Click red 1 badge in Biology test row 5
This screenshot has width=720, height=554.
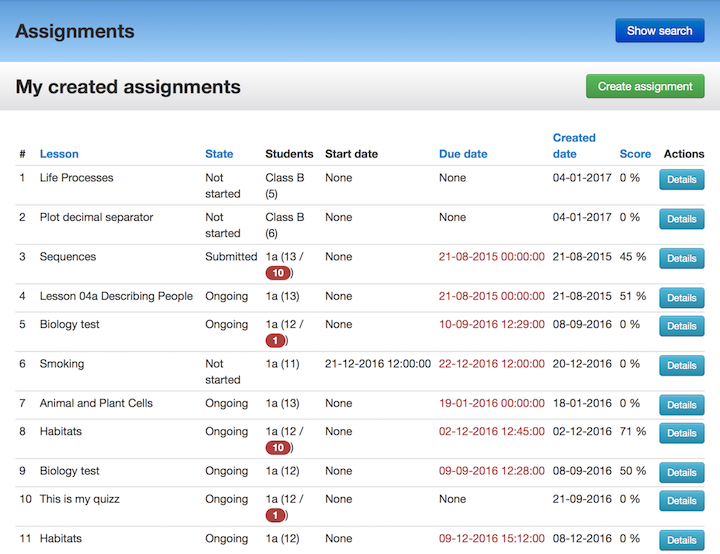(275, 340)
